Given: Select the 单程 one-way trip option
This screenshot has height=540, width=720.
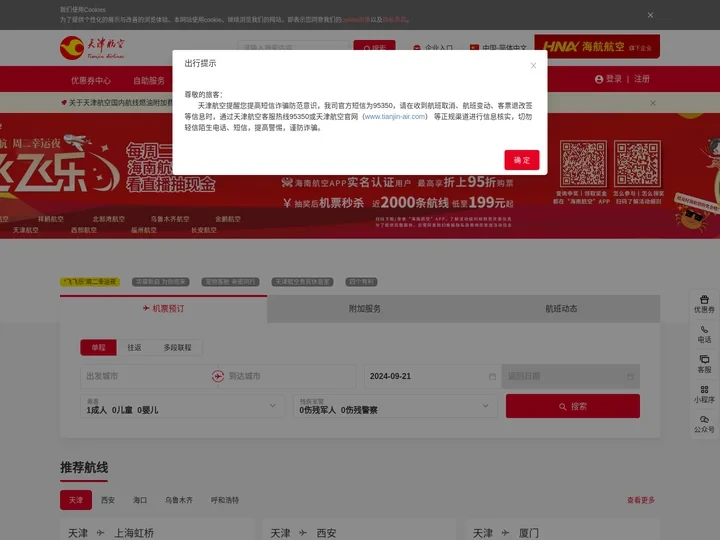Looking at the screenshot, I should (98, 348).
